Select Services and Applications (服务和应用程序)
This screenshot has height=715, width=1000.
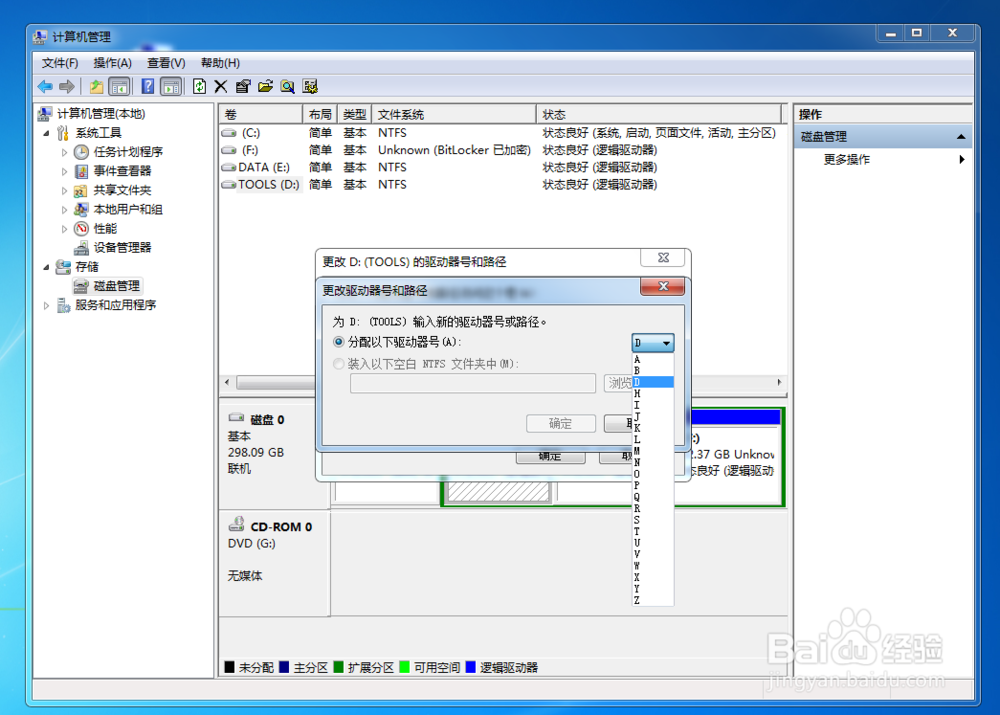click(x=115, y=305)
